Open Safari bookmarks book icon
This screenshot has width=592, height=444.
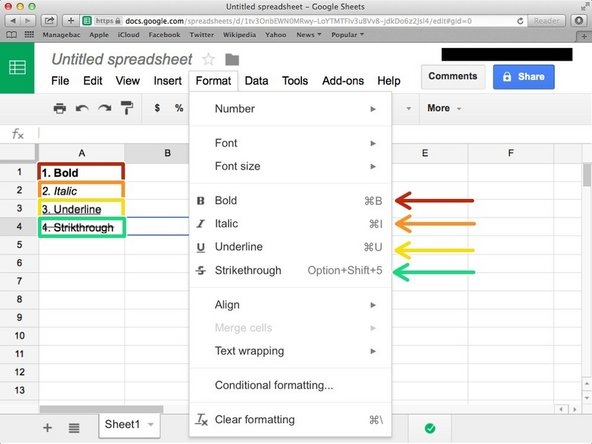pyautogui.click(x=11, y=35)
